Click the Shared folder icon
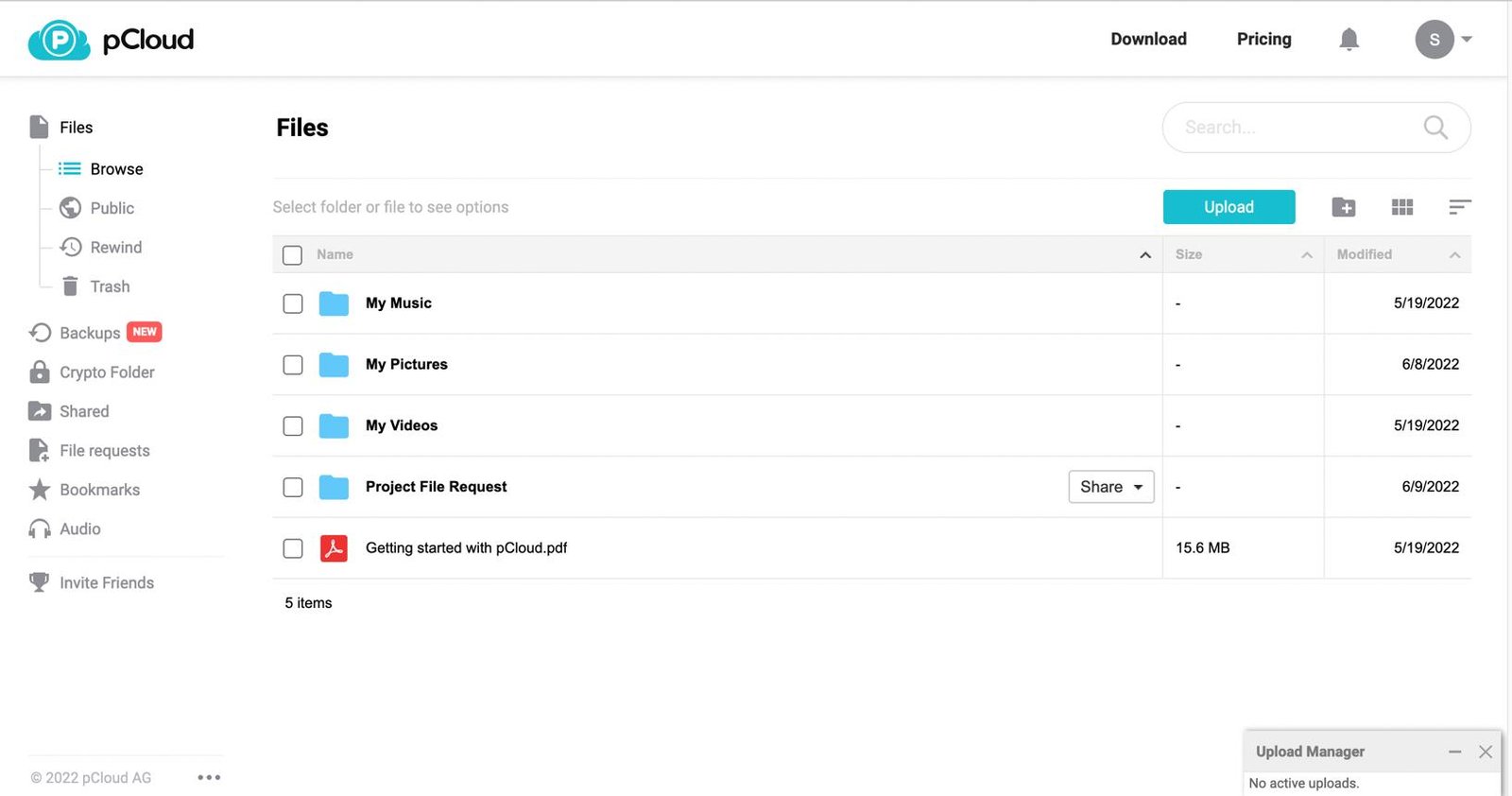The height and width of the screenshot is (796, 1512). pyautogui.click(x=40, y=411)
